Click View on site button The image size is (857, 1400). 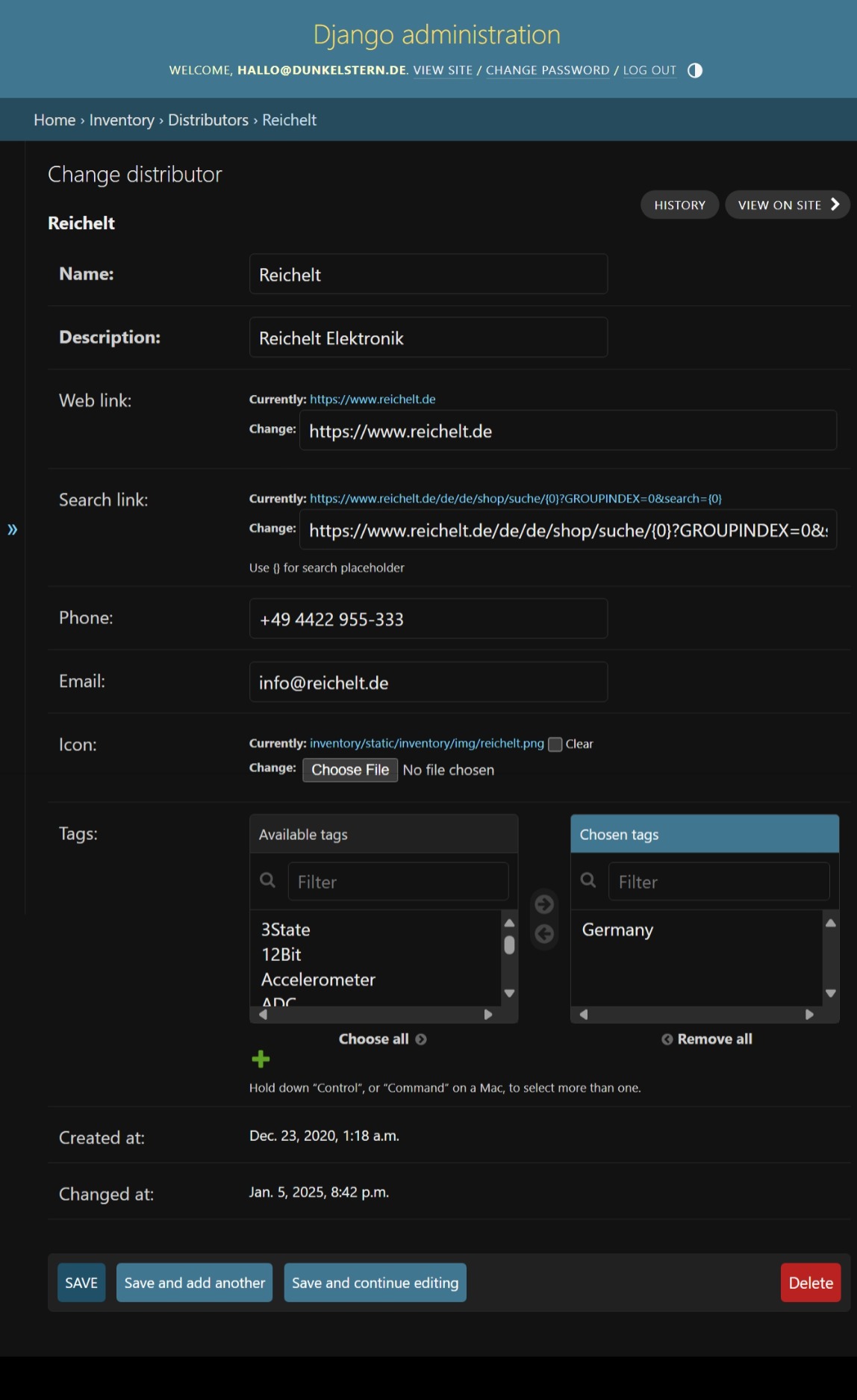click(788, 205)
